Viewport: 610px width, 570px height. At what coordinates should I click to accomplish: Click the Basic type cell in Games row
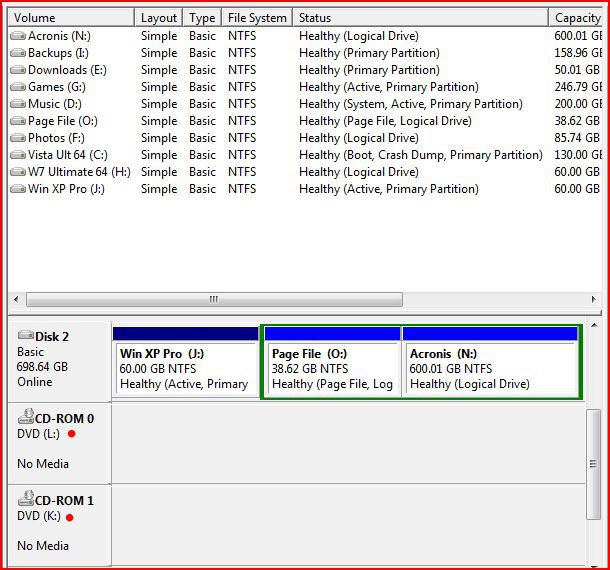click(x=202, y=87)
